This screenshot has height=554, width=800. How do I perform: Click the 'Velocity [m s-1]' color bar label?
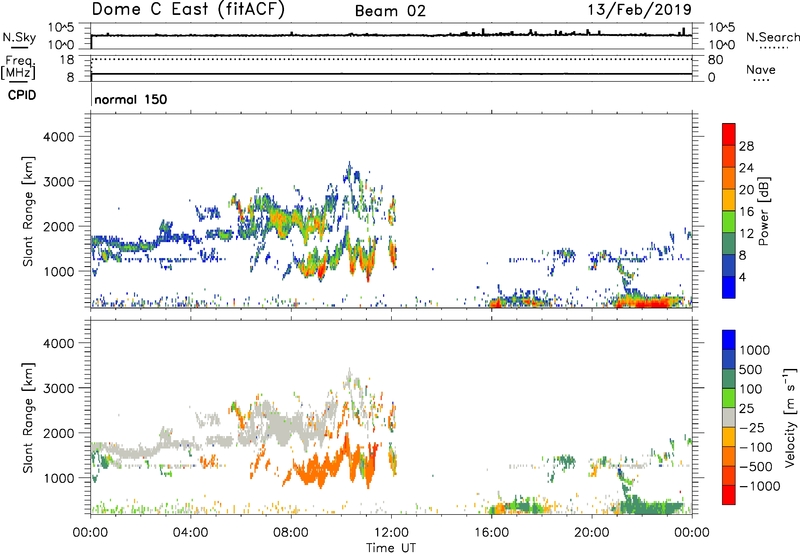pyautogui.click(x=790, y=417)
